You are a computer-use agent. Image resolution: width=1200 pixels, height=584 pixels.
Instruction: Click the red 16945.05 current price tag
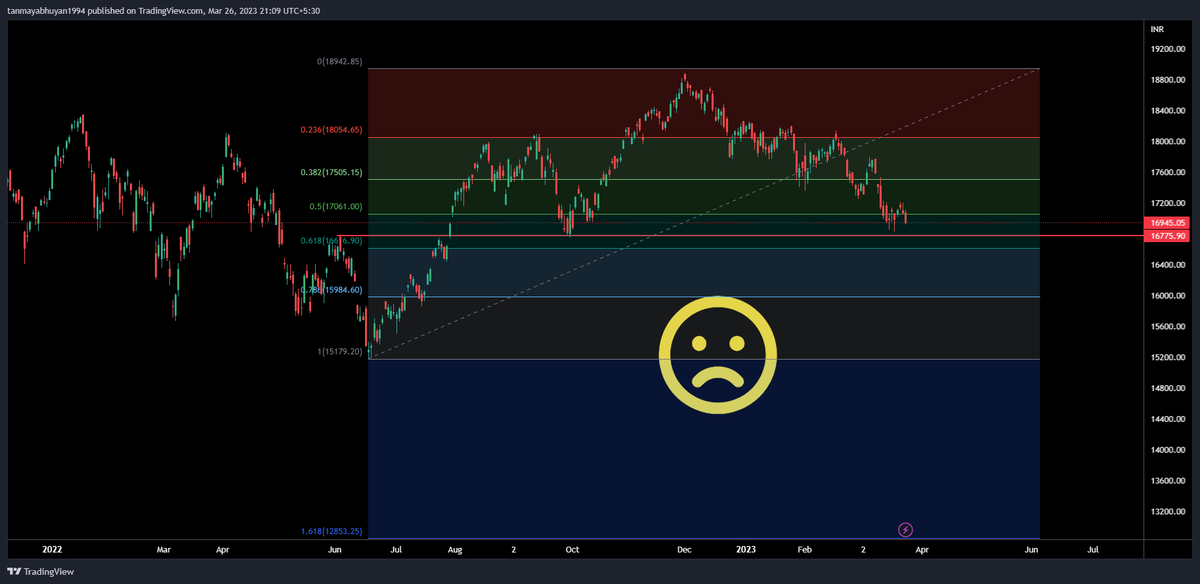1168,223
